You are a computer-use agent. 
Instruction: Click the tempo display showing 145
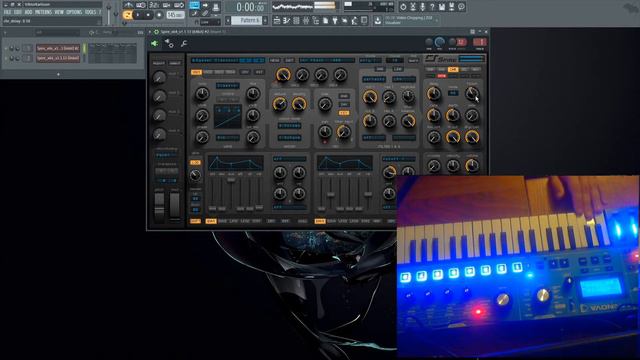(x=175, y=15)
